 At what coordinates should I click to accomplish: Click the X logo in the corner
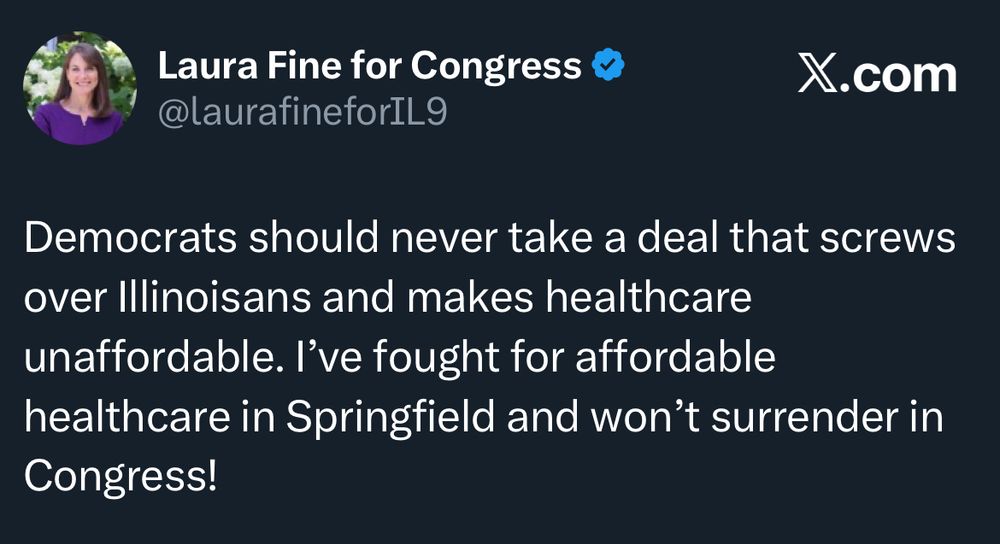tap(817, 76)
